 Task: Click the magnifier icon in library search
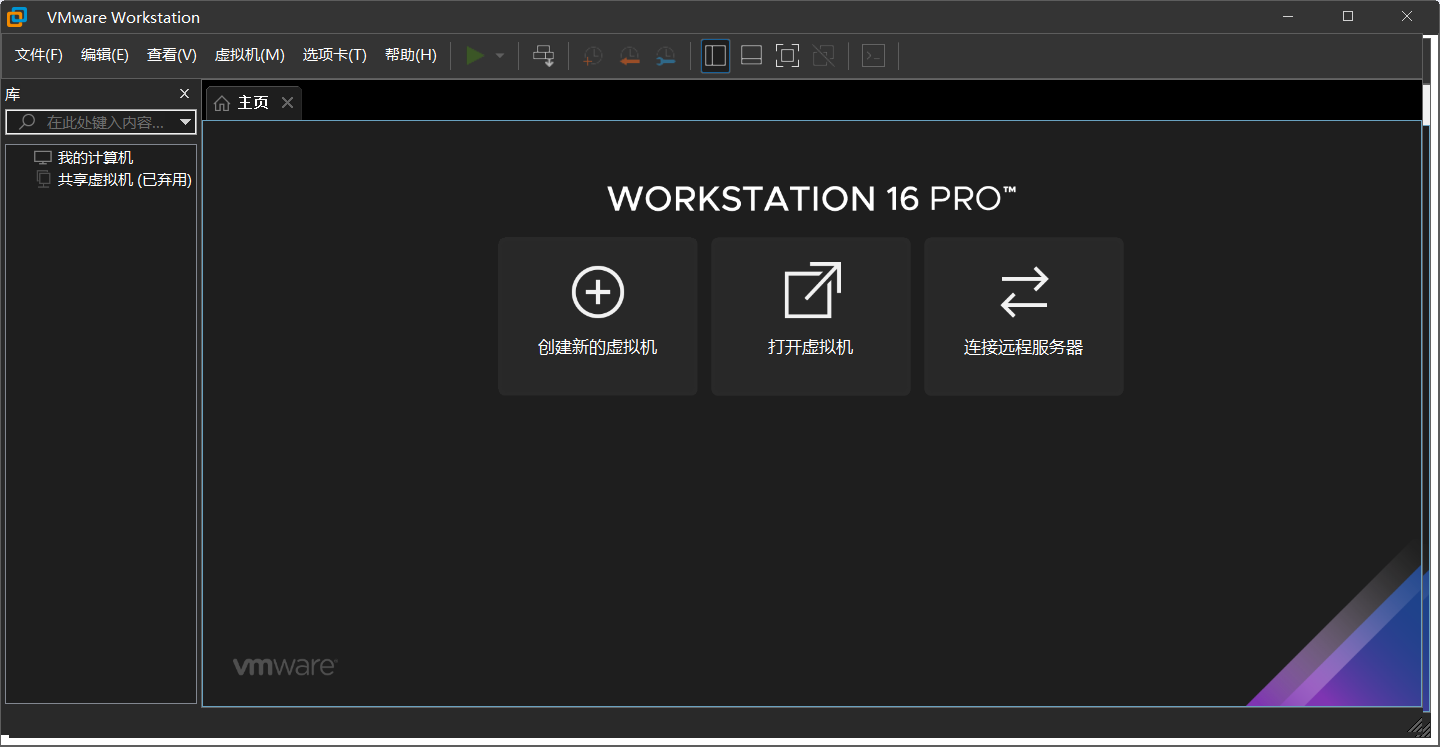[x=27, y=122]
